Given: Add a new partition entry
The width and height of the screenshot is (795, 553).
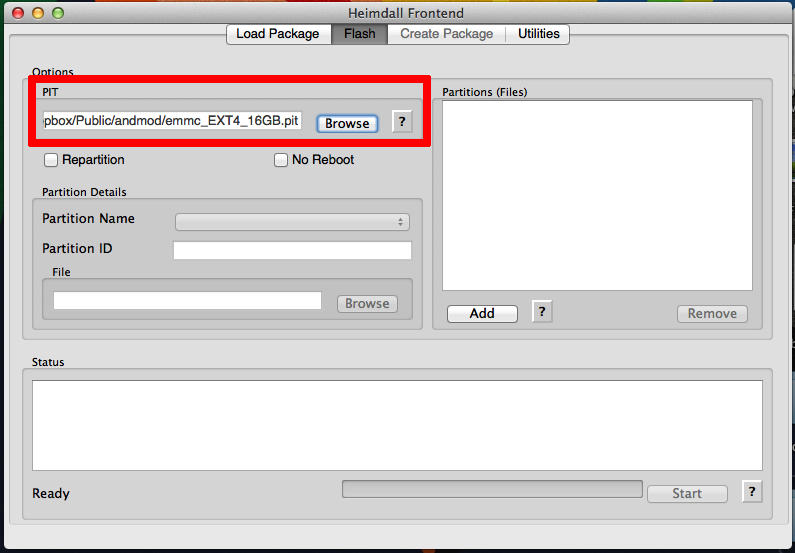Looking at the screenshot, I should [x=482, y=314].
